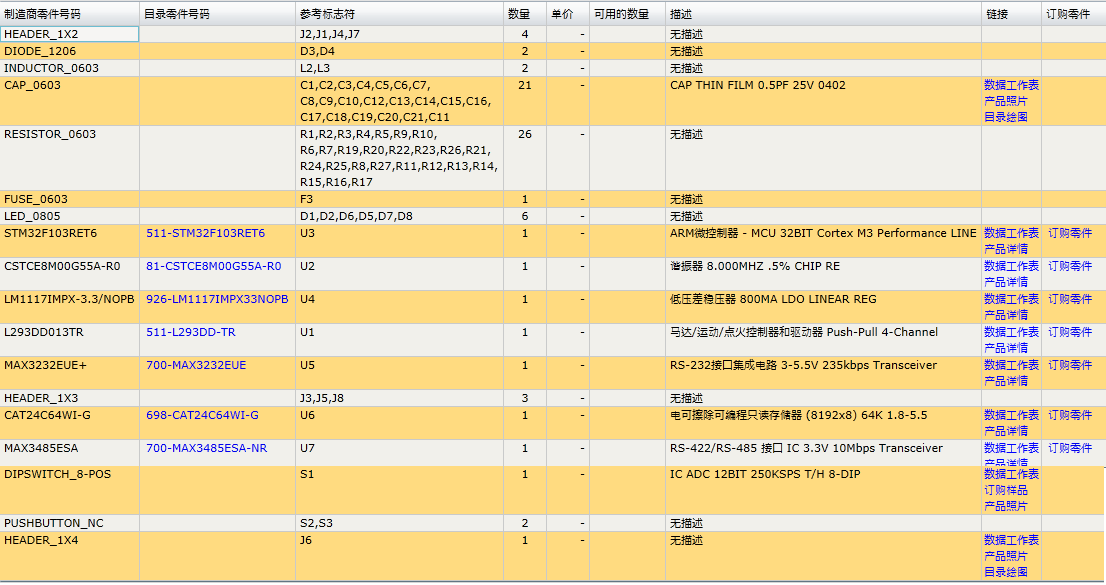Open 目录绘图 link in CAP_0603 row

1006,117
